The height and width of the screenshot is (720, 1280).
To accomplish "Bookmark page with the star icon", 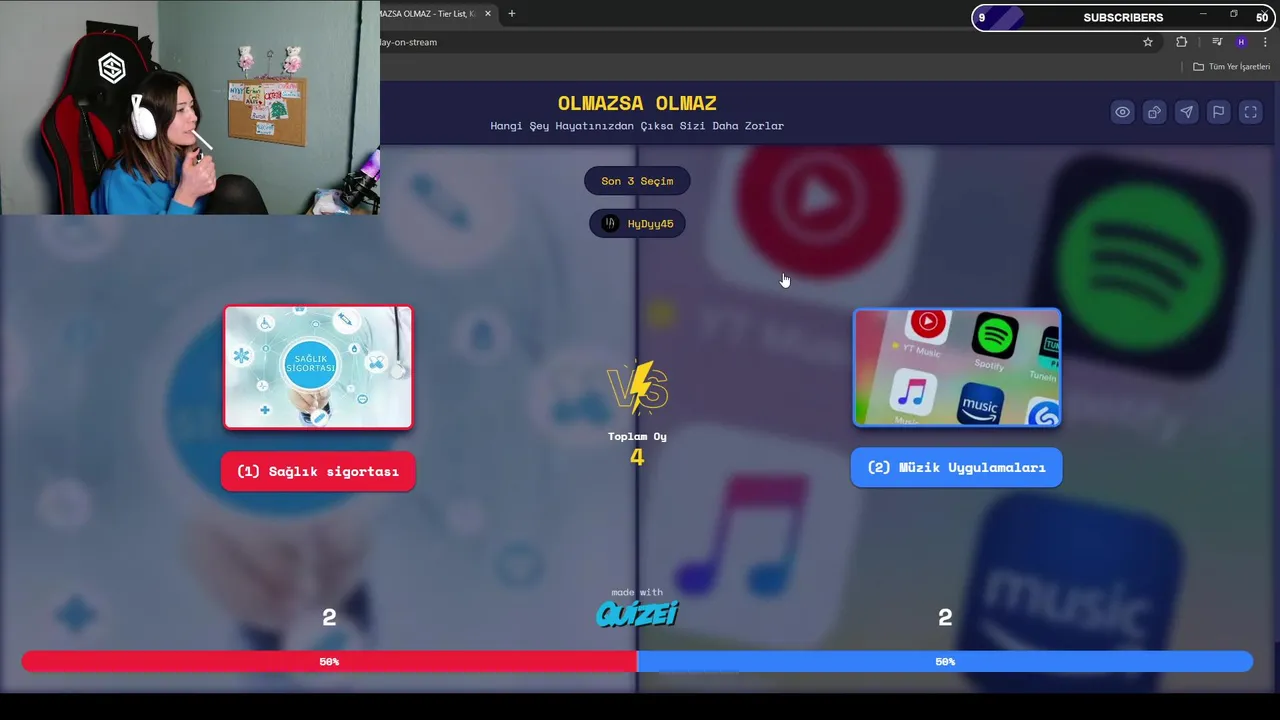I will [1148, 42].
